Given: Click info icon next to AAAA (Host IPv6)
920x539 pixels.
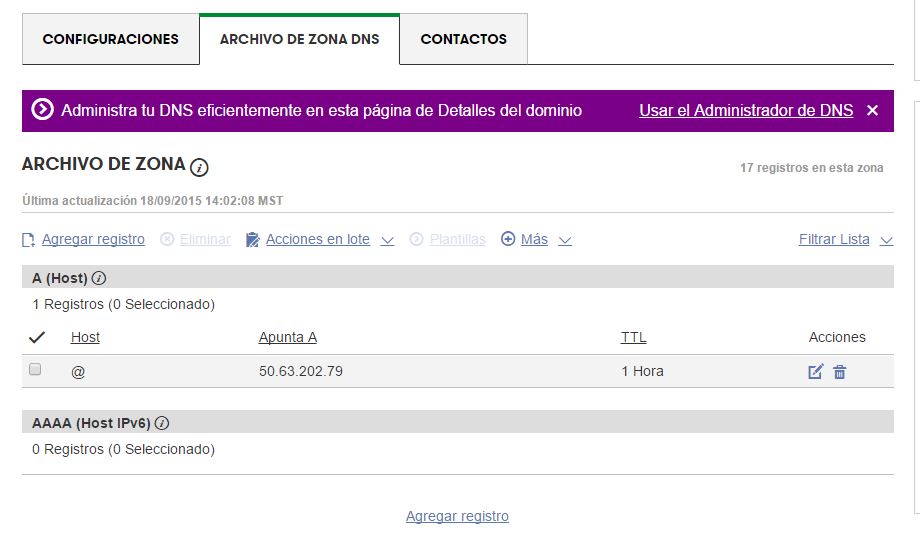Looking at the screenshot, I should pos(162,423).
